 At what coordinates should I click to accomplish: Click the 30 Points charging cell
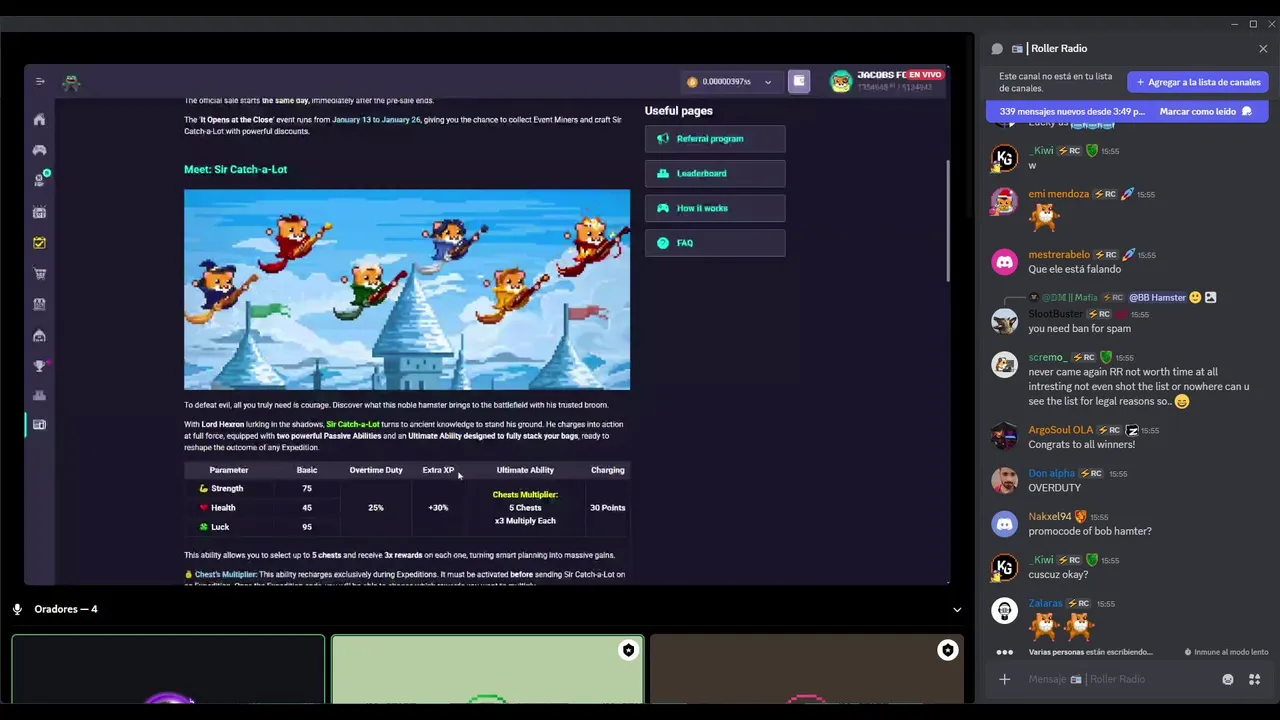click(x=607, y=508)
